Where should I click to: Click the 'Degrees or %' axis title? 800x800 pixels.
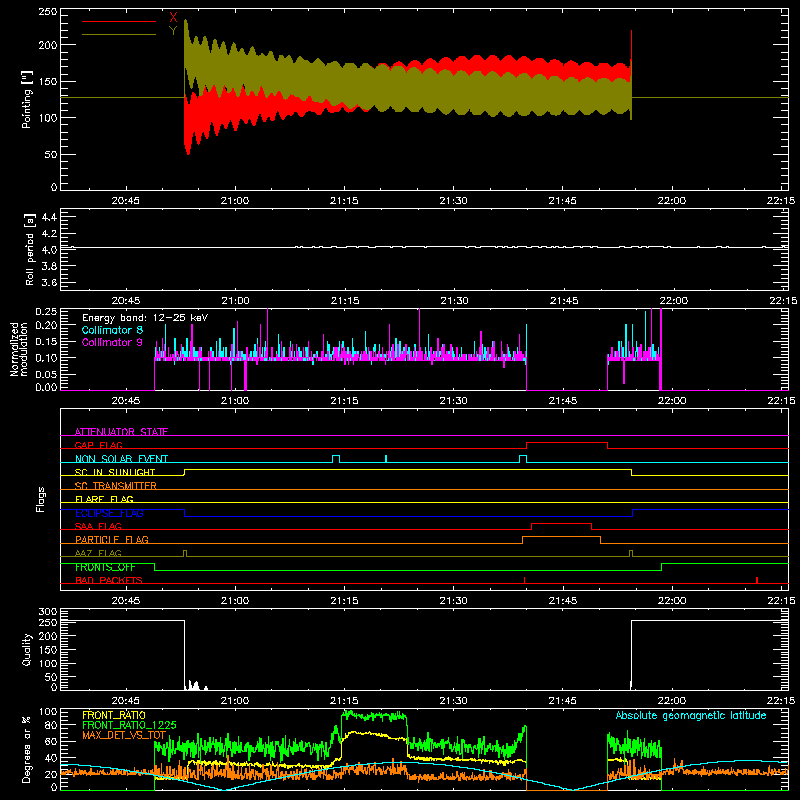coord(27,749)
